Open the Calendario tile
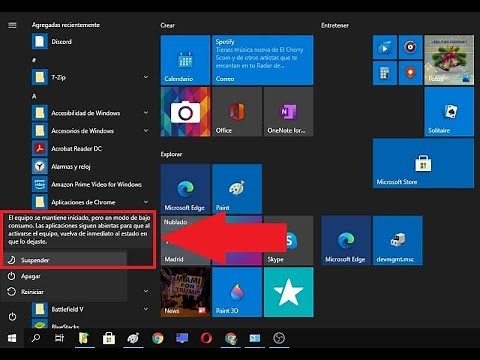This screenshot has height=360, width=480. tap(185, 60)
